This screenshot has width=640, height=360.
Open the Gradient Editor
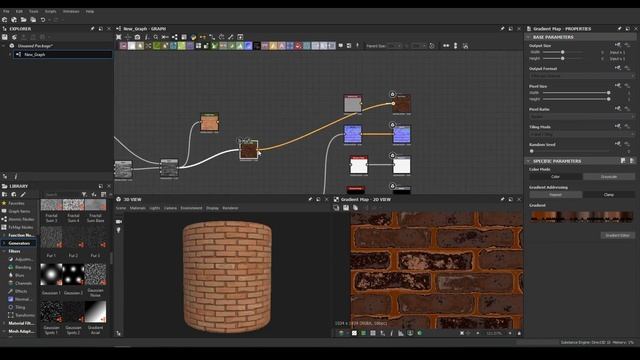pyautogui.click(x=618, y=236)
